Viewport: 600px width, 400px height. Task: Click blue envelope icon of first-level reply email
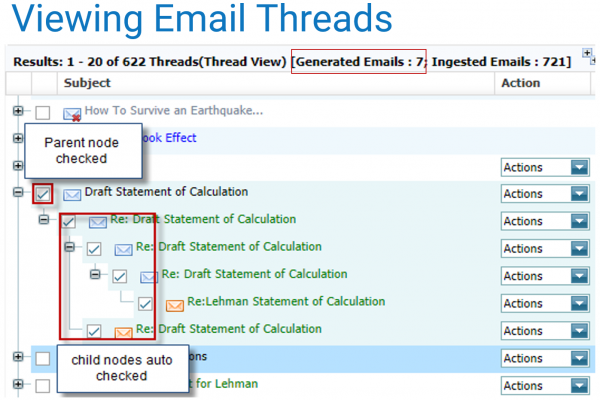(x=97, y=221)
